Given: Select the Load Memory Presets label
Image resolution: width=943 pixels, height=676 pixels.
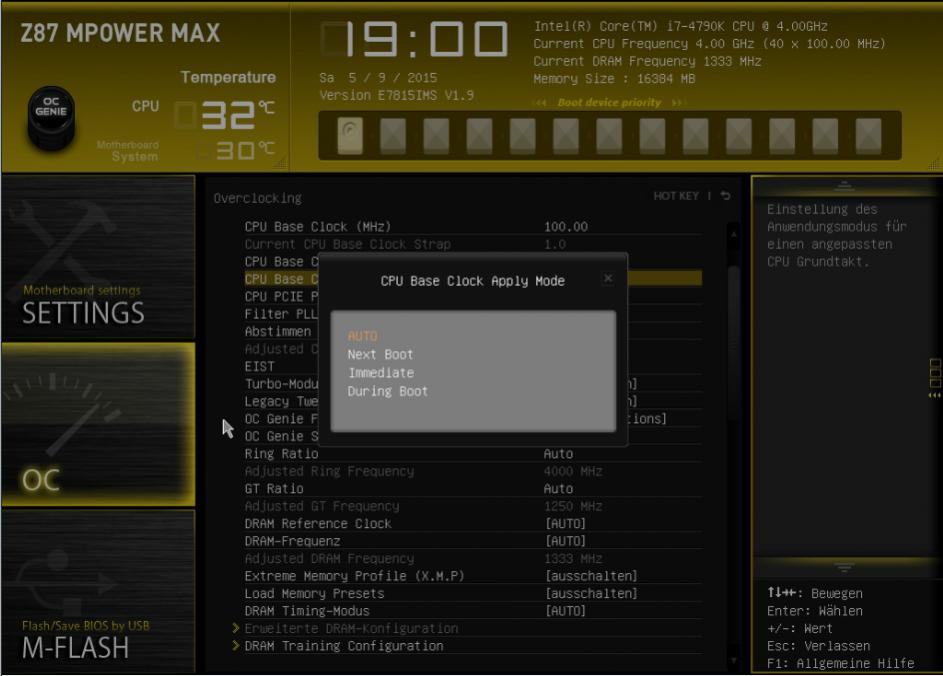Looking at the screenshot, I should click(x=314, y=594).
